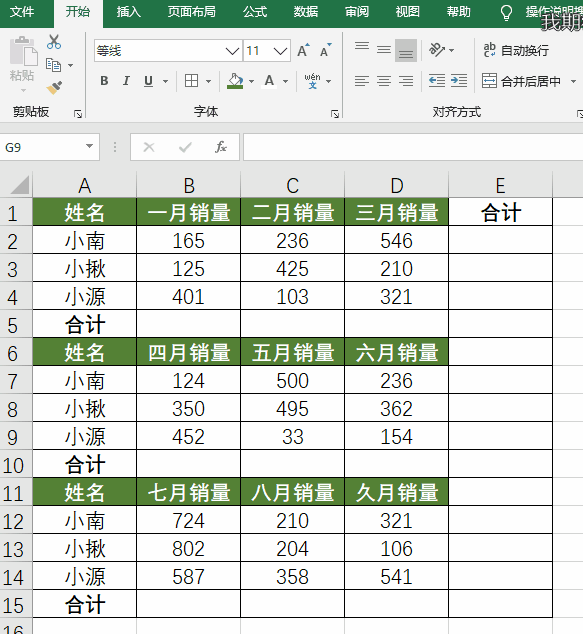The width and height of the screenshot is (583, 634).
Task: Align text right
Action: tap(406, 81)
